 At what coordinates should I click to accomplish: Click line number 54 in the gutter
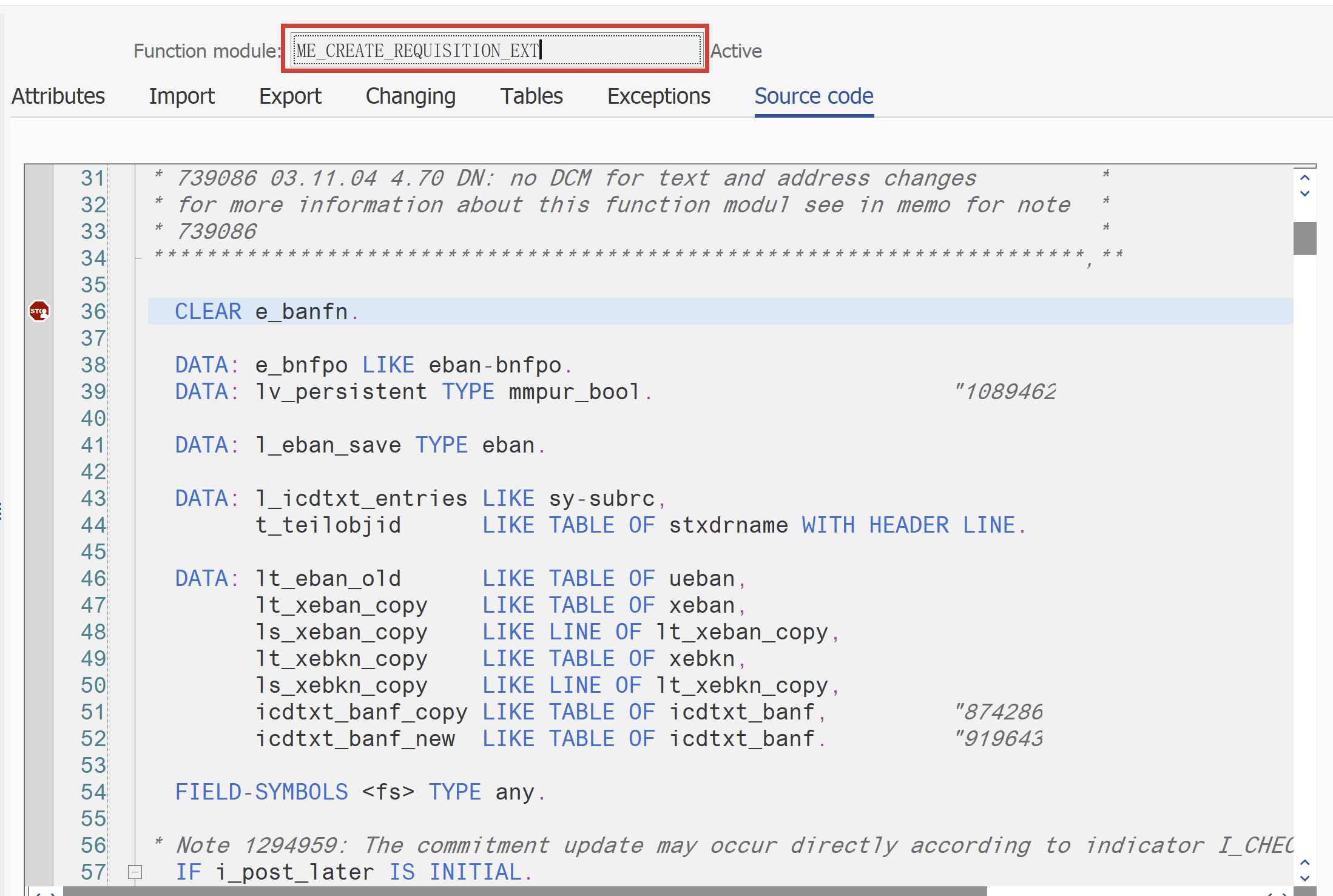(93, 792)
